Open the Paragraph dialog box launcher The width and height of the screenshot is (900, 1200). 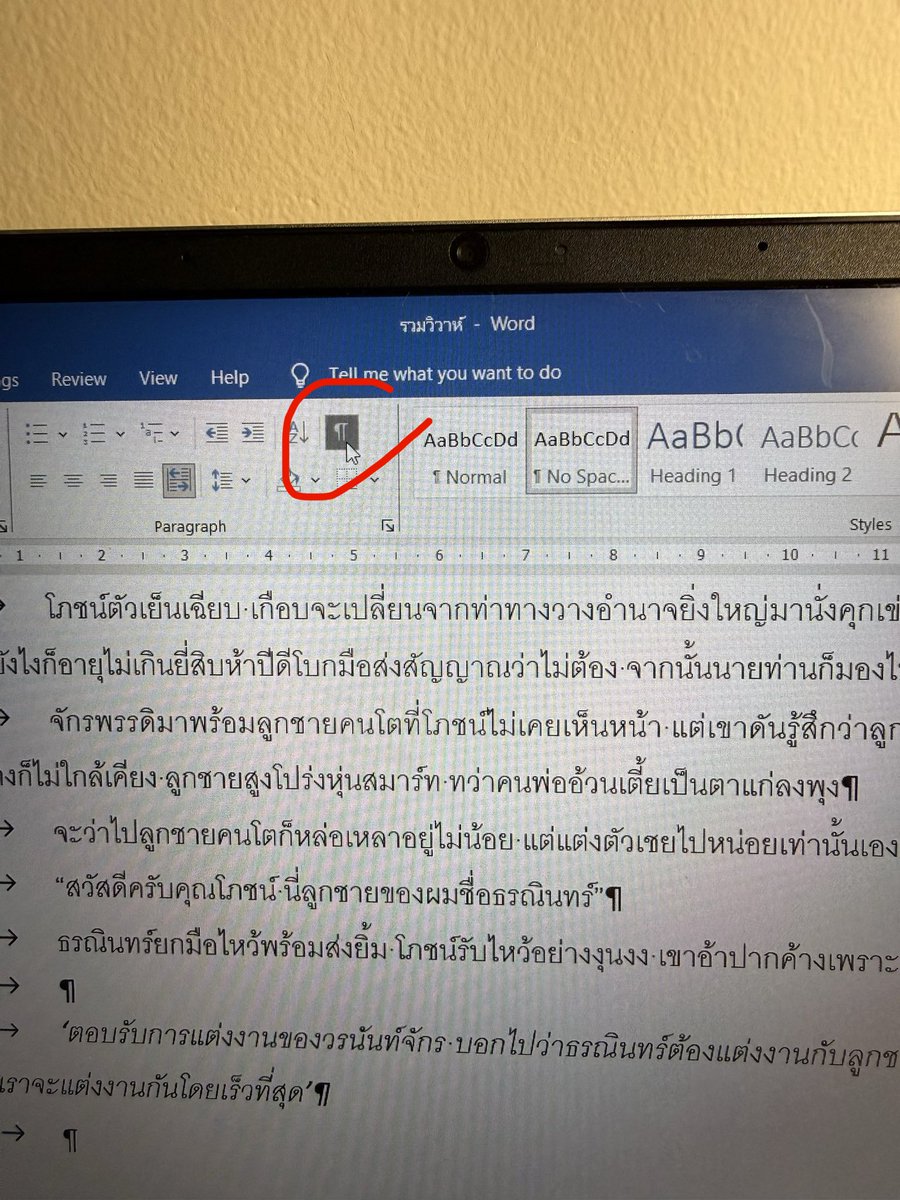pyautogui.click(x=388, y=524)
